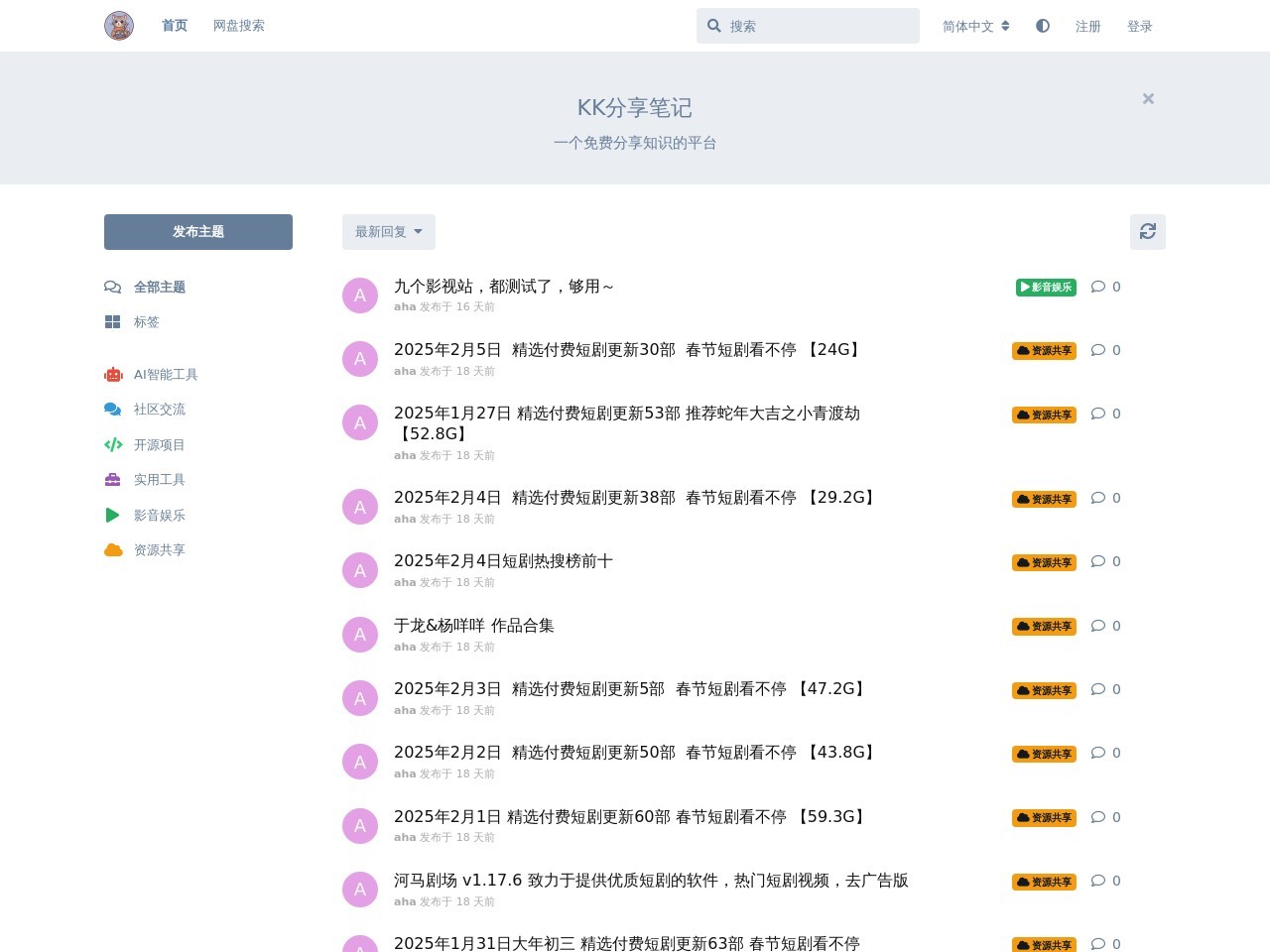Open the 简体中文 language dropdown
The image size is (1270, 952).
click(976, 26)
